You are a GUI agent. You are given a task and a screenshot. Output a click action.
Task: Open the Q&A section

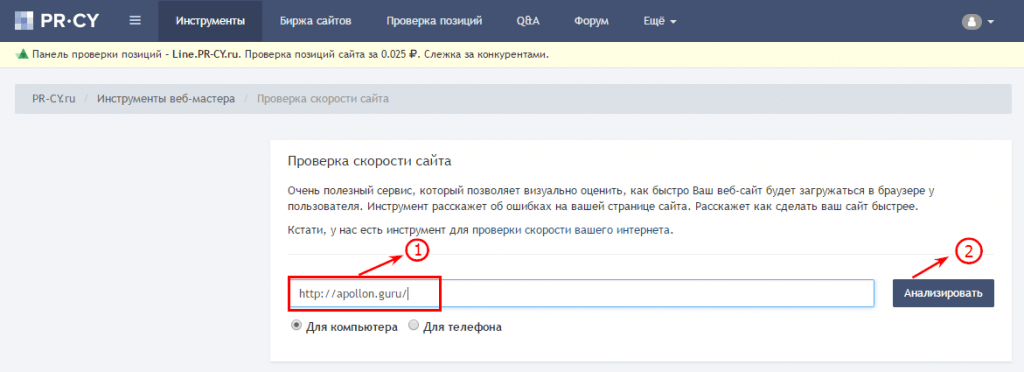(528, 21)
